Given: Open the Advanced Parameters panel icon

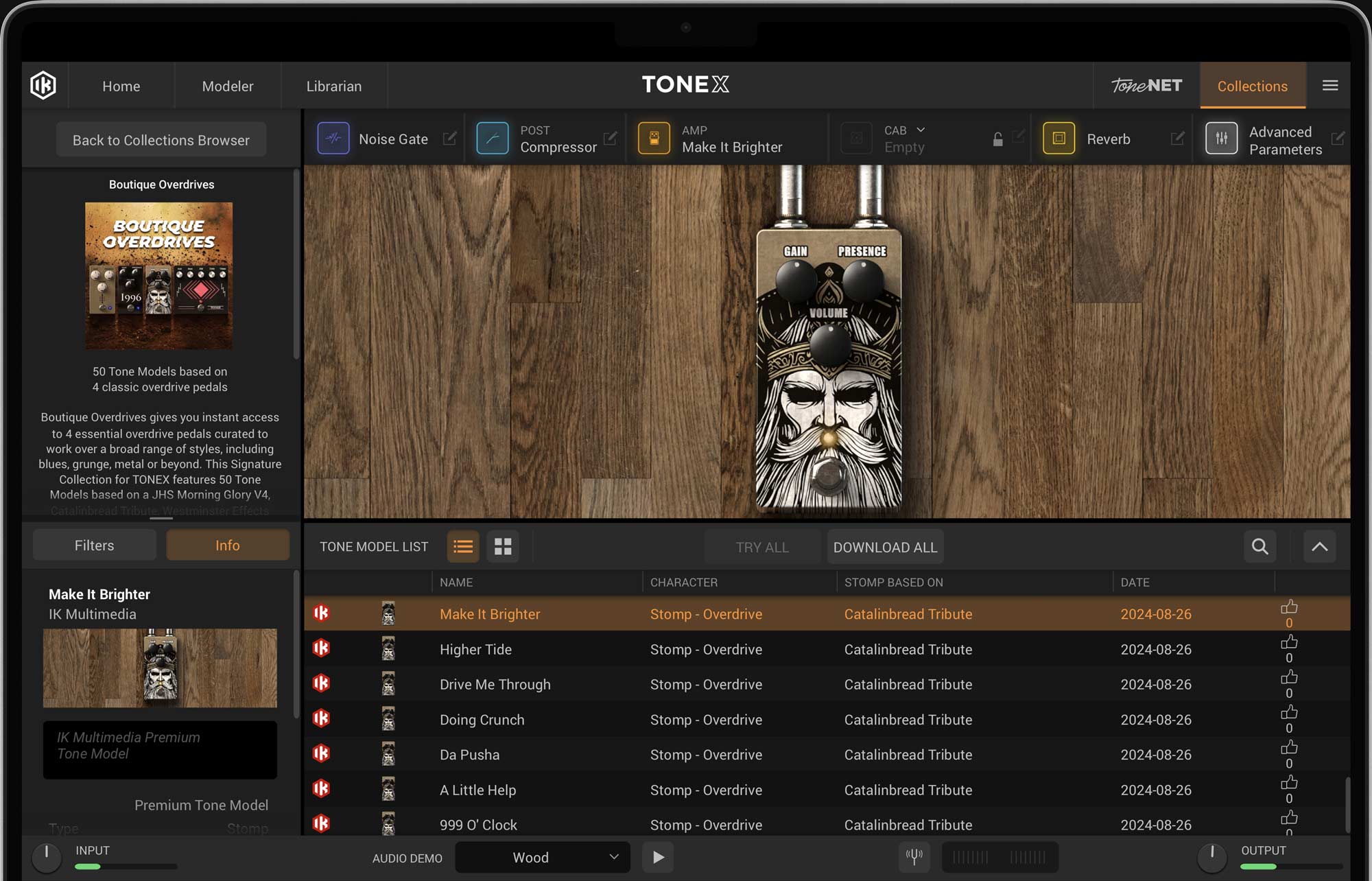Looking at the screenshot, I should pyautogui.click(x=1222, y=138).
